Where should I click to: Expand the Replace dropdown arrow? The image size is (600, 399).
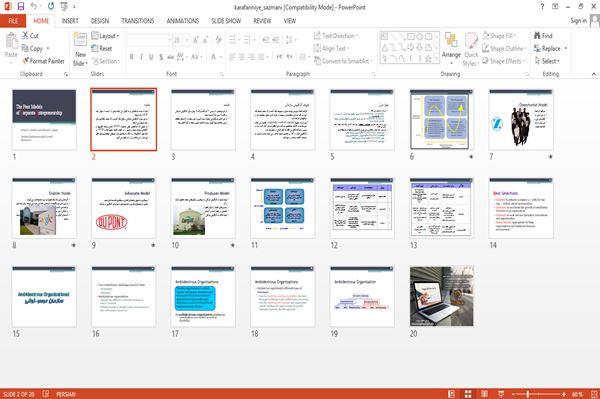[x=566, y=49]
